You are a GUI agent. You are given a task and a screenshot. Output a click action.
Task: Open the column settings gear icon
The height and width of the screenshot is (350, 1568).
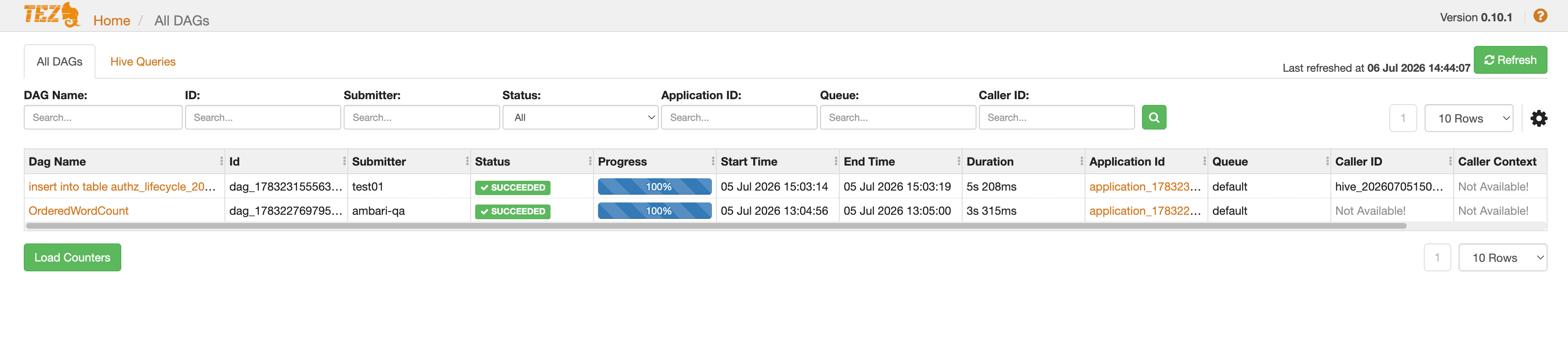tap(1538, 118)
